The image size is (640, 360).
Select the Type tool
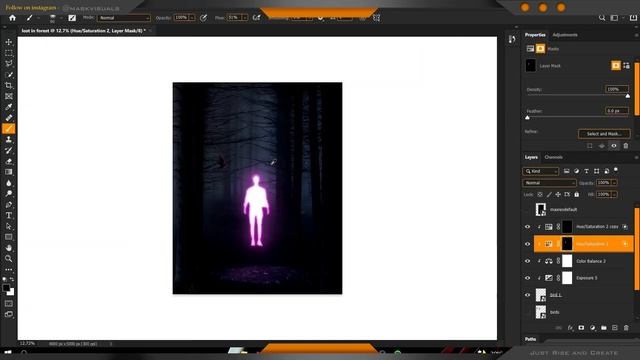tap(9, 215)
